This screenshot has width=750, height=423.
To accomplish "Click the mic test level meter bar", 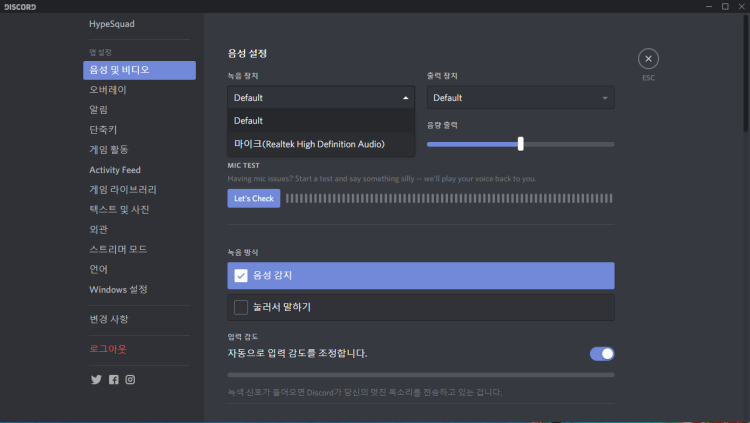I will tap(449, 199).
